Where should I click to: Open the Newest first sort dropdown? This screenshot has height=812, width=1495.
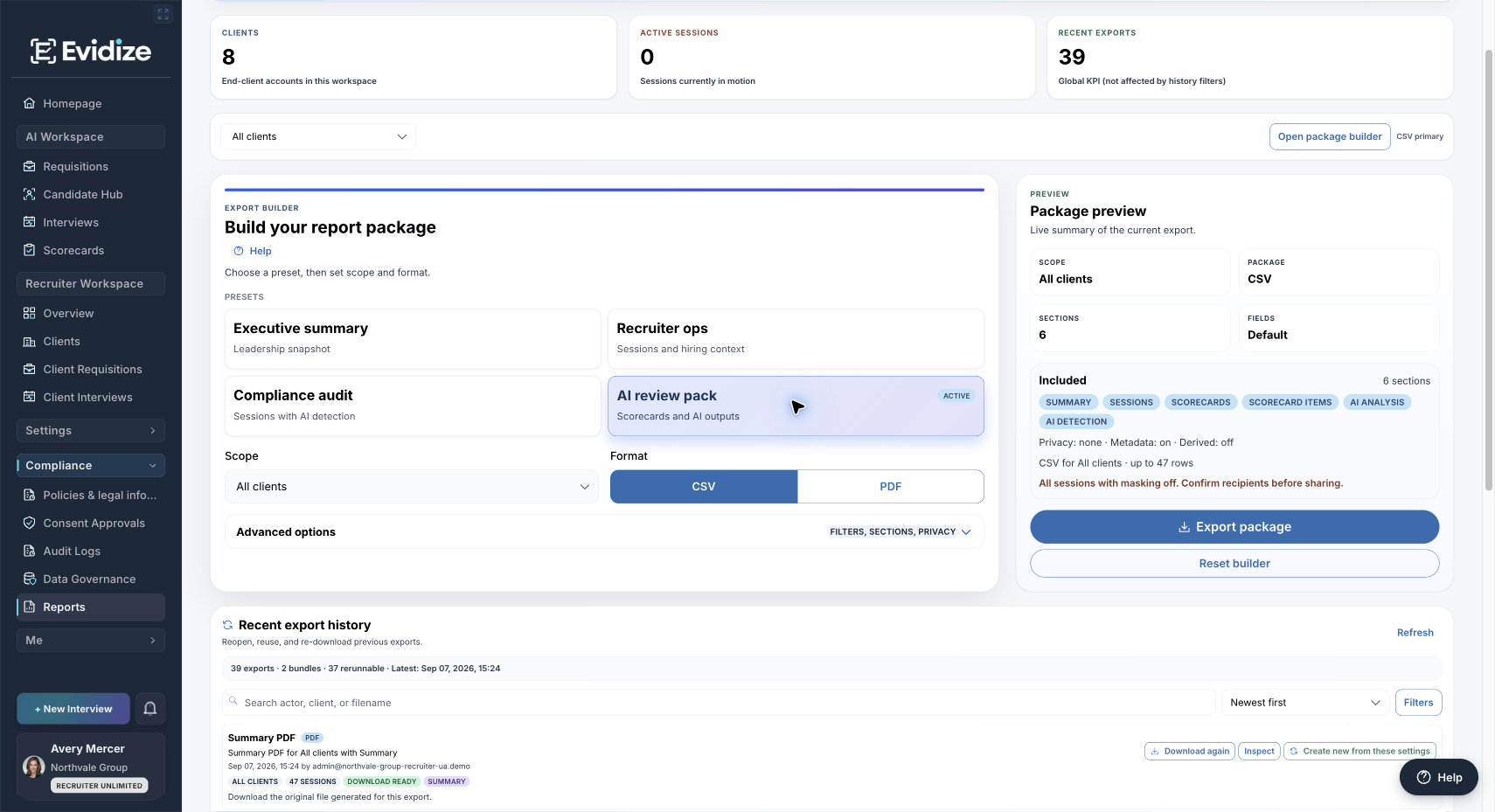coord(1304,703)
